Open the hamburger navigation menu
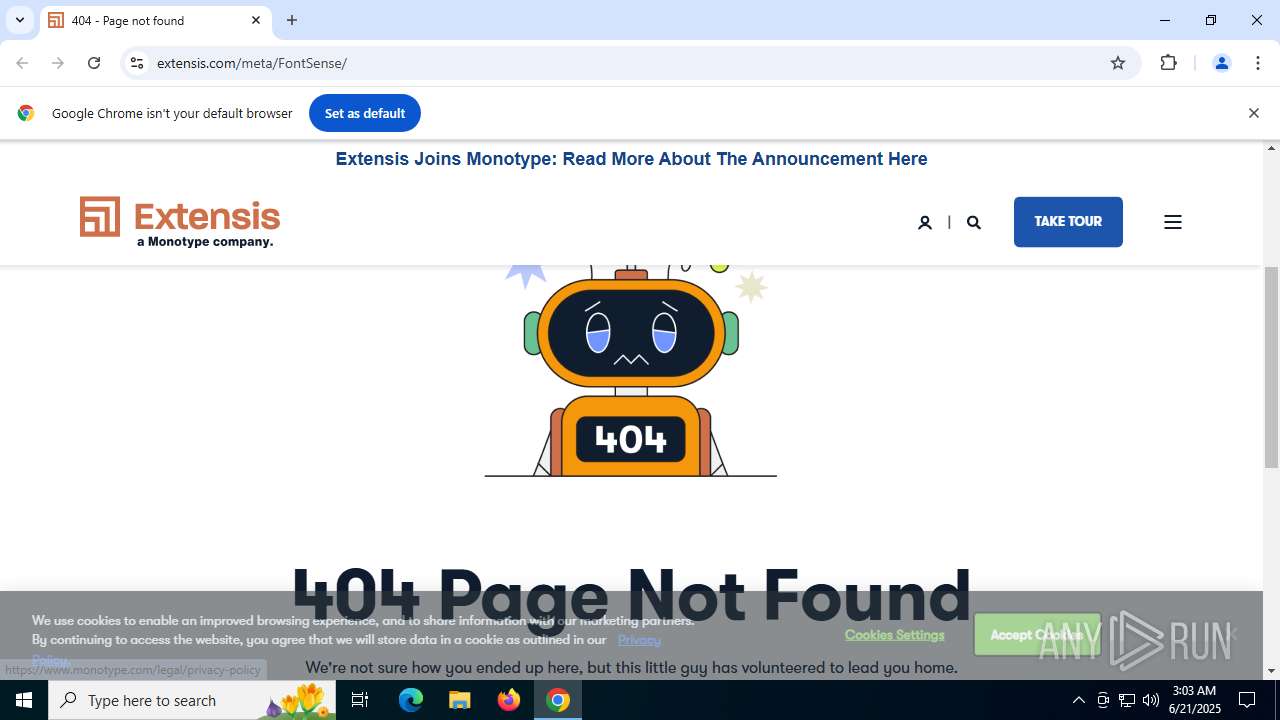The width and height of the screenshot is (1280, 720). click(1173, 222)
